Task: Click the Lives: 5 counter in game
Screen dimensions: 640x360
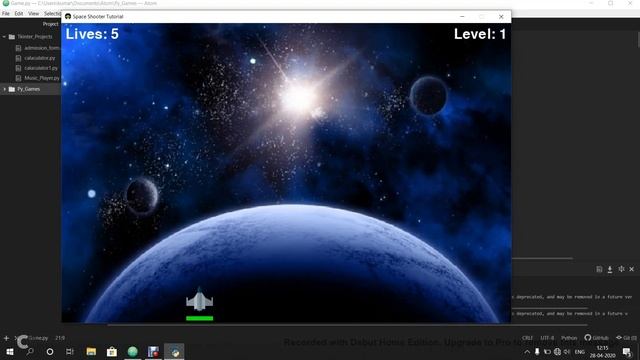Action: tap(92, 34)
